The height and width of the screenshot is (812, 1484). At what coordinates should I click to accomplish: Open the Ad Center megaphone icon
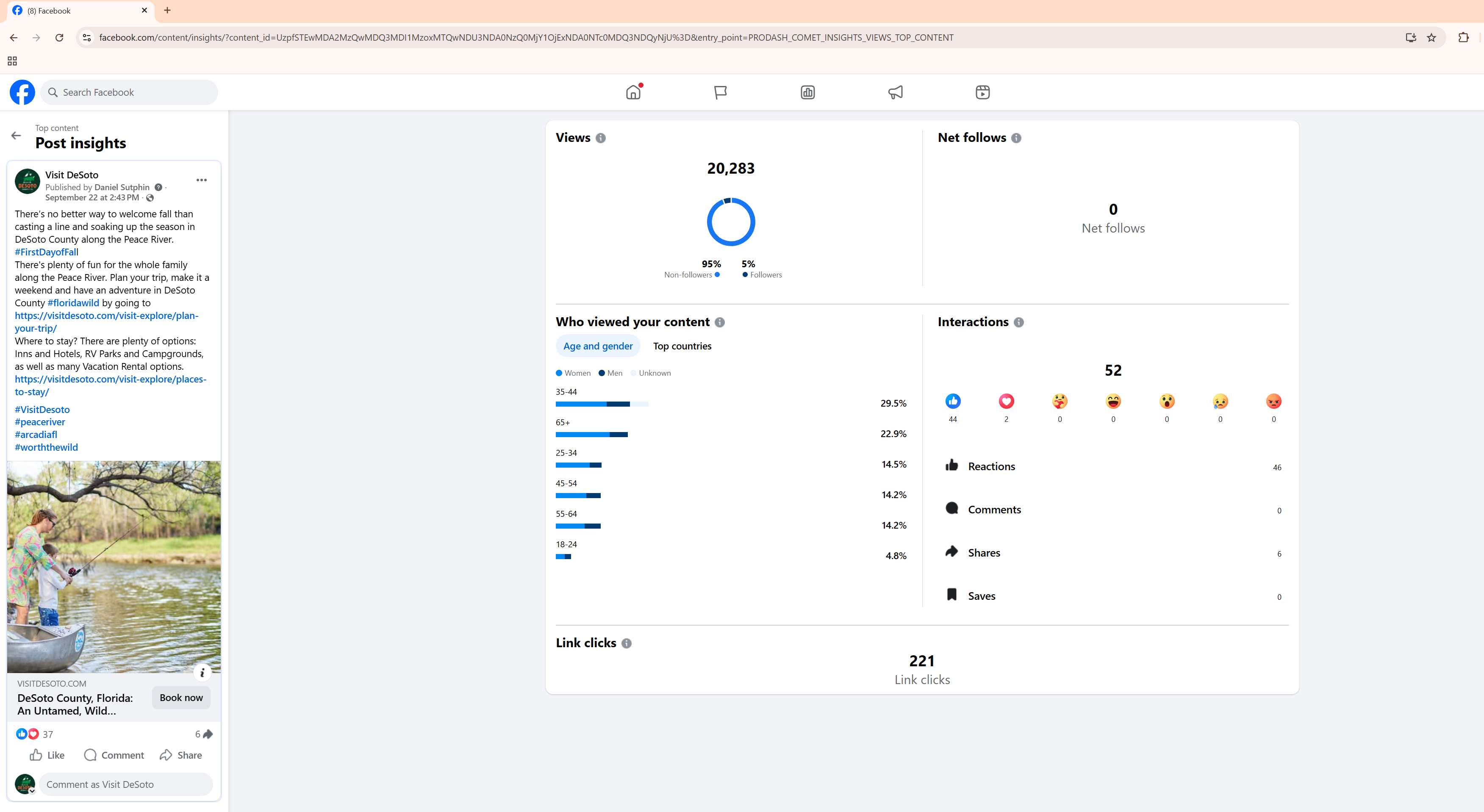(895, 92)
